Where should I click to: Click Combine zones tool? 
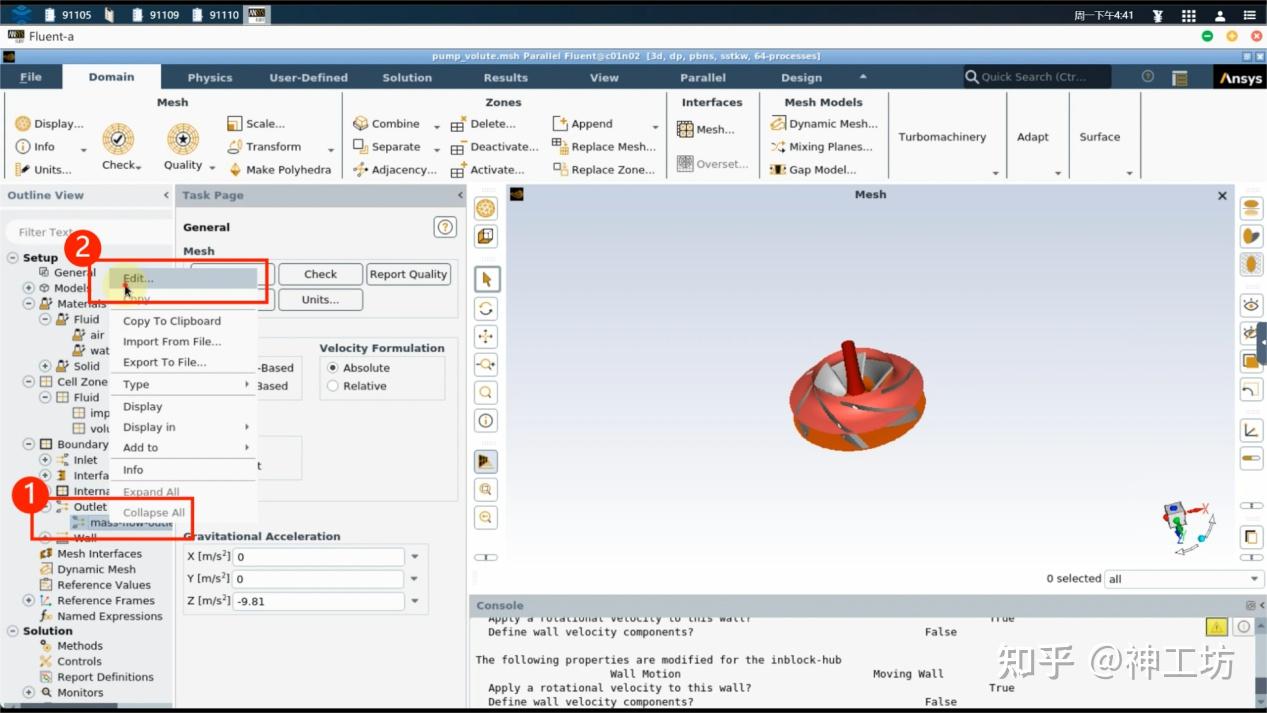pyautogui.click(x=386, y=124)
